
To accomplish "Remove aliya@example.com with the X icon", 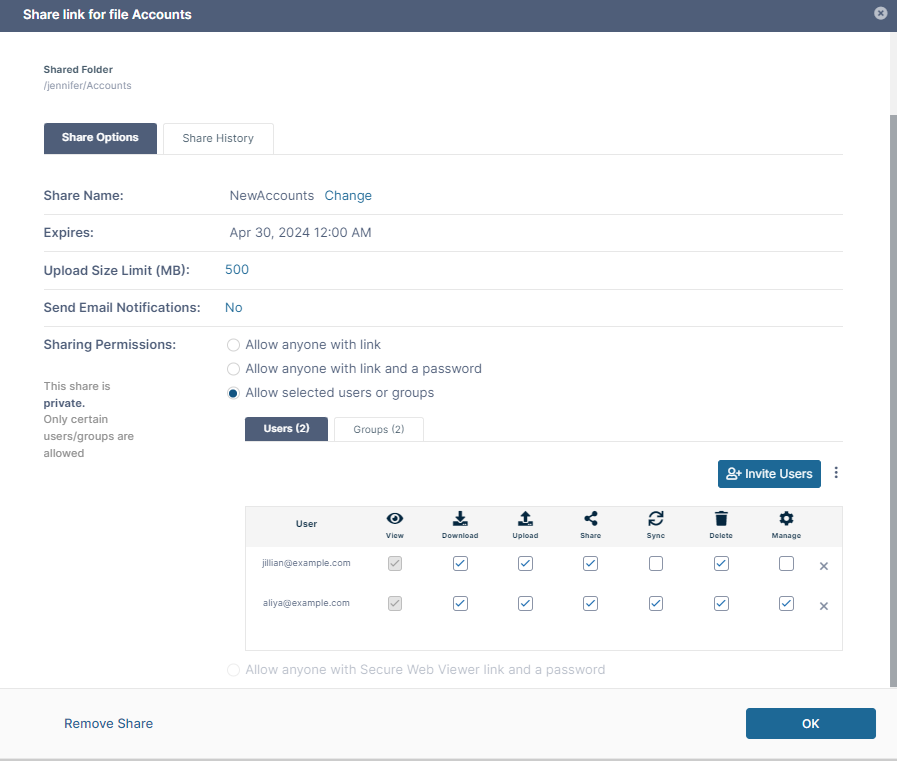I will tap(824, 606).
